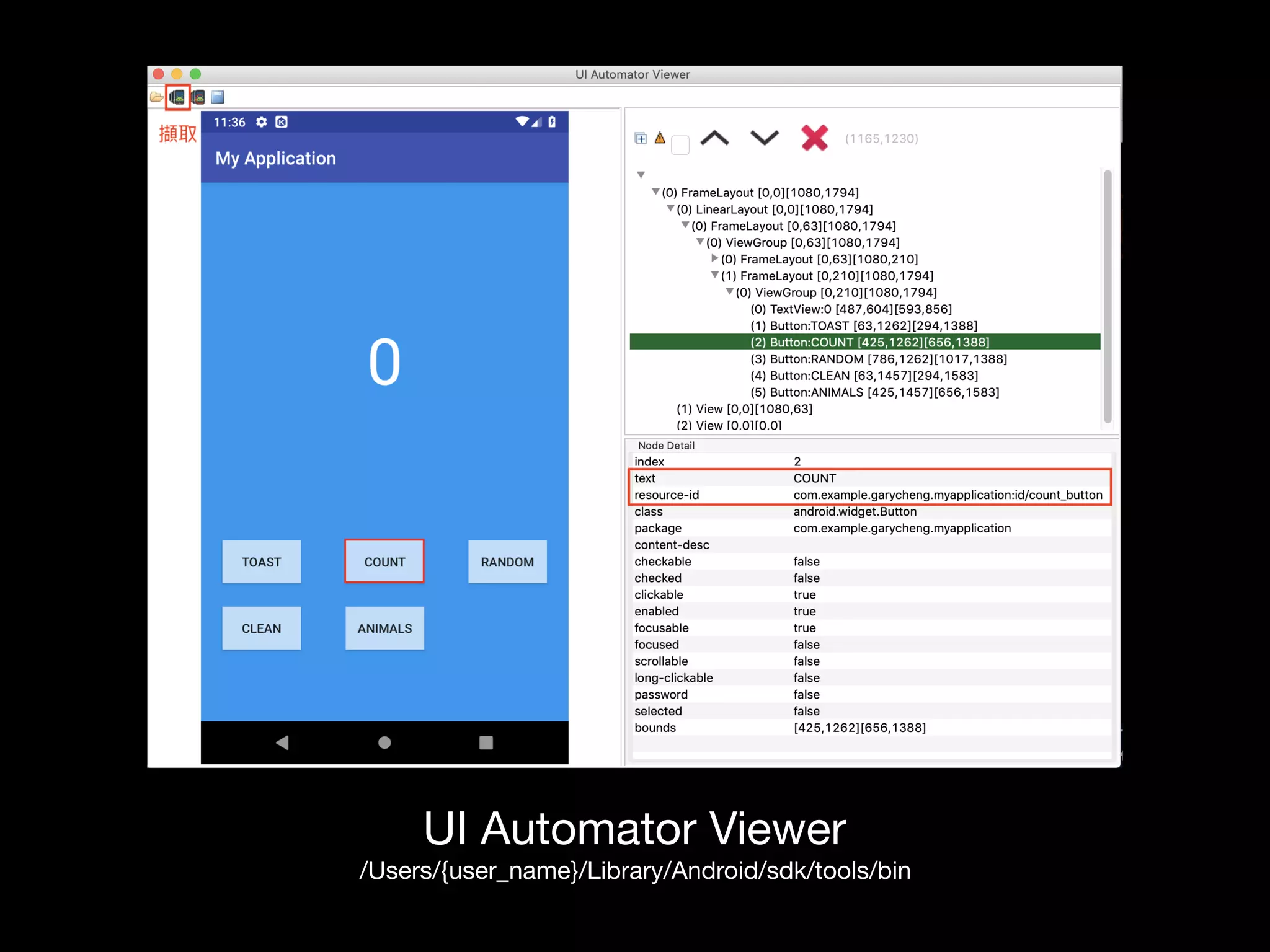Select Button:CLEAN tree row
This screenshot has height=952, width=1270.
click(x=864, y=376)
